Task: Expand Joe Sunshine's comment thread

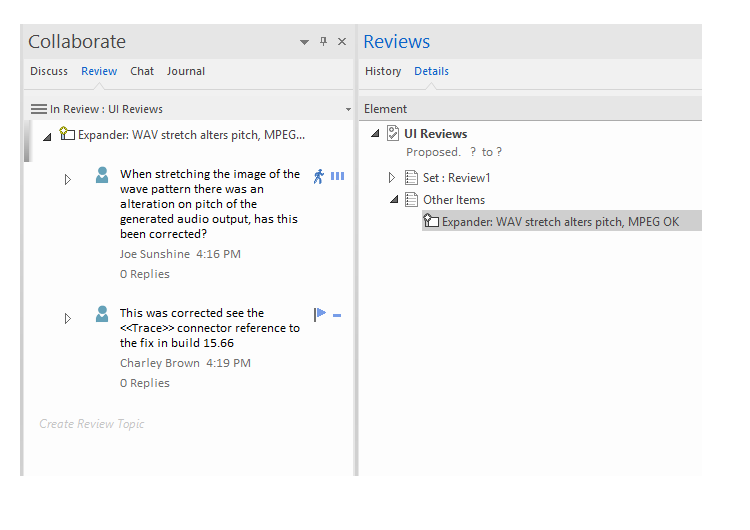Action: 68,180
